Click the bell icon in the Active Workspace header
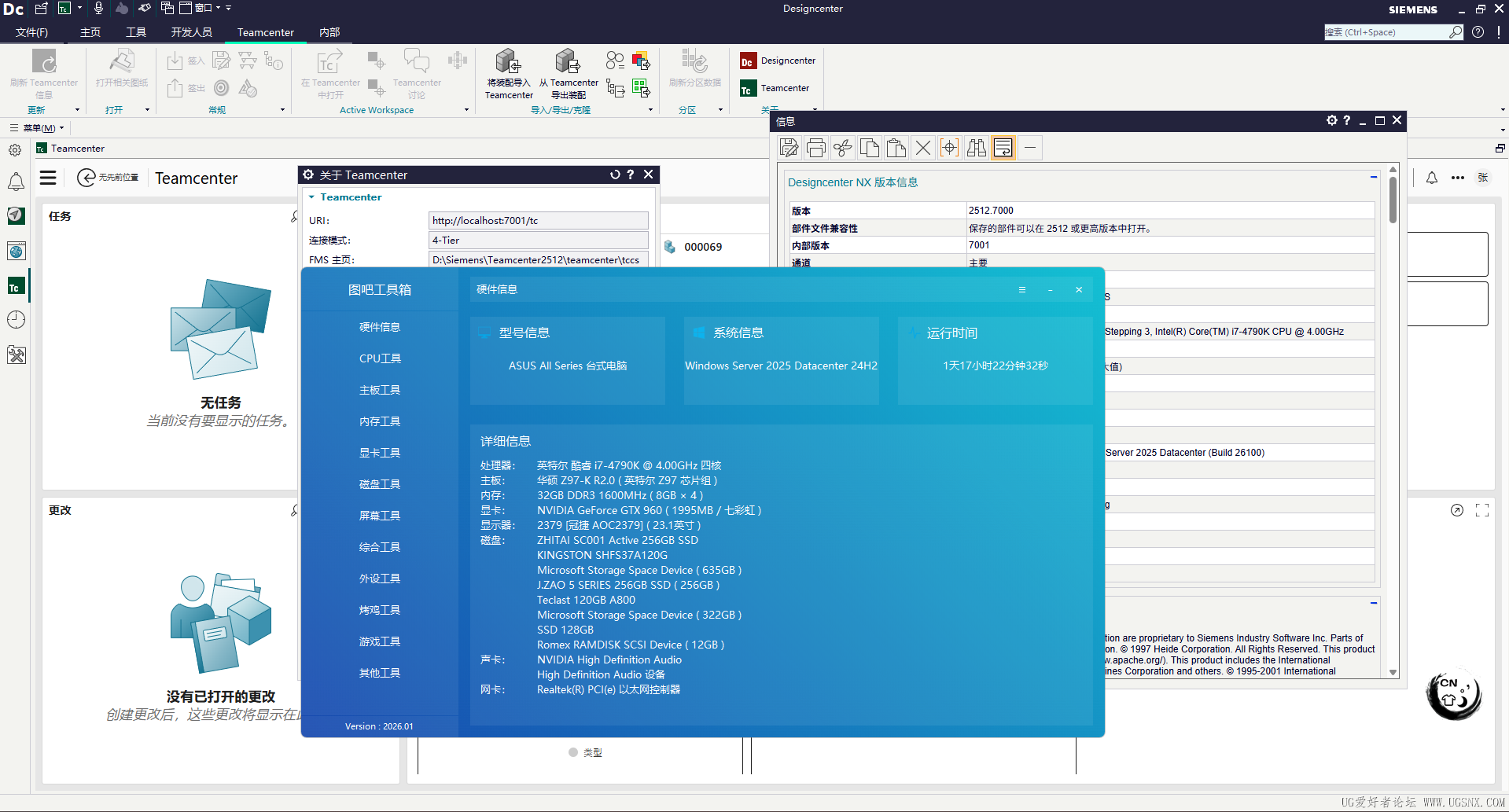 [1432, 178]
